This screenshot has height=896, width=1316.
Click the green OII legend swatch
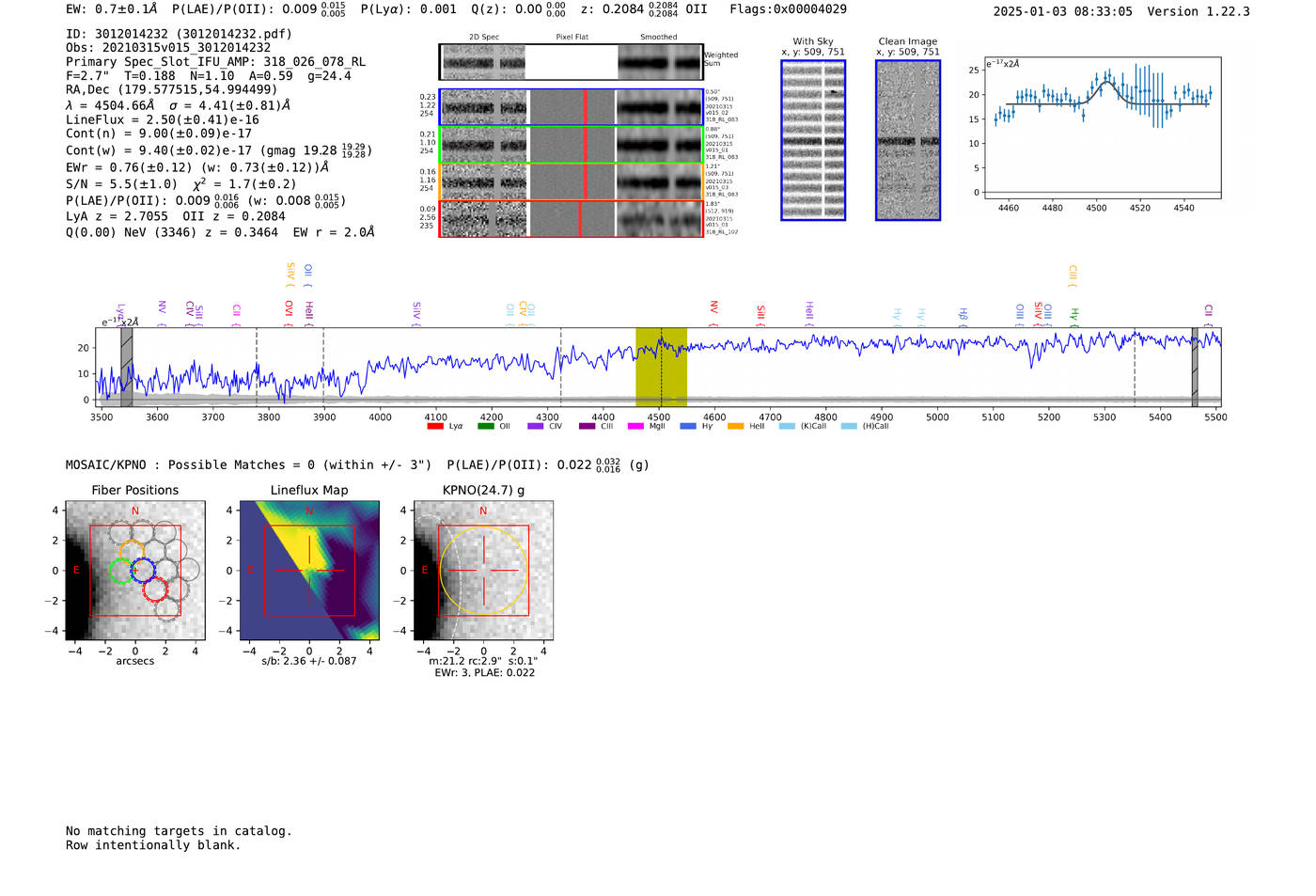pyautogui.click(x=485, y=426)
